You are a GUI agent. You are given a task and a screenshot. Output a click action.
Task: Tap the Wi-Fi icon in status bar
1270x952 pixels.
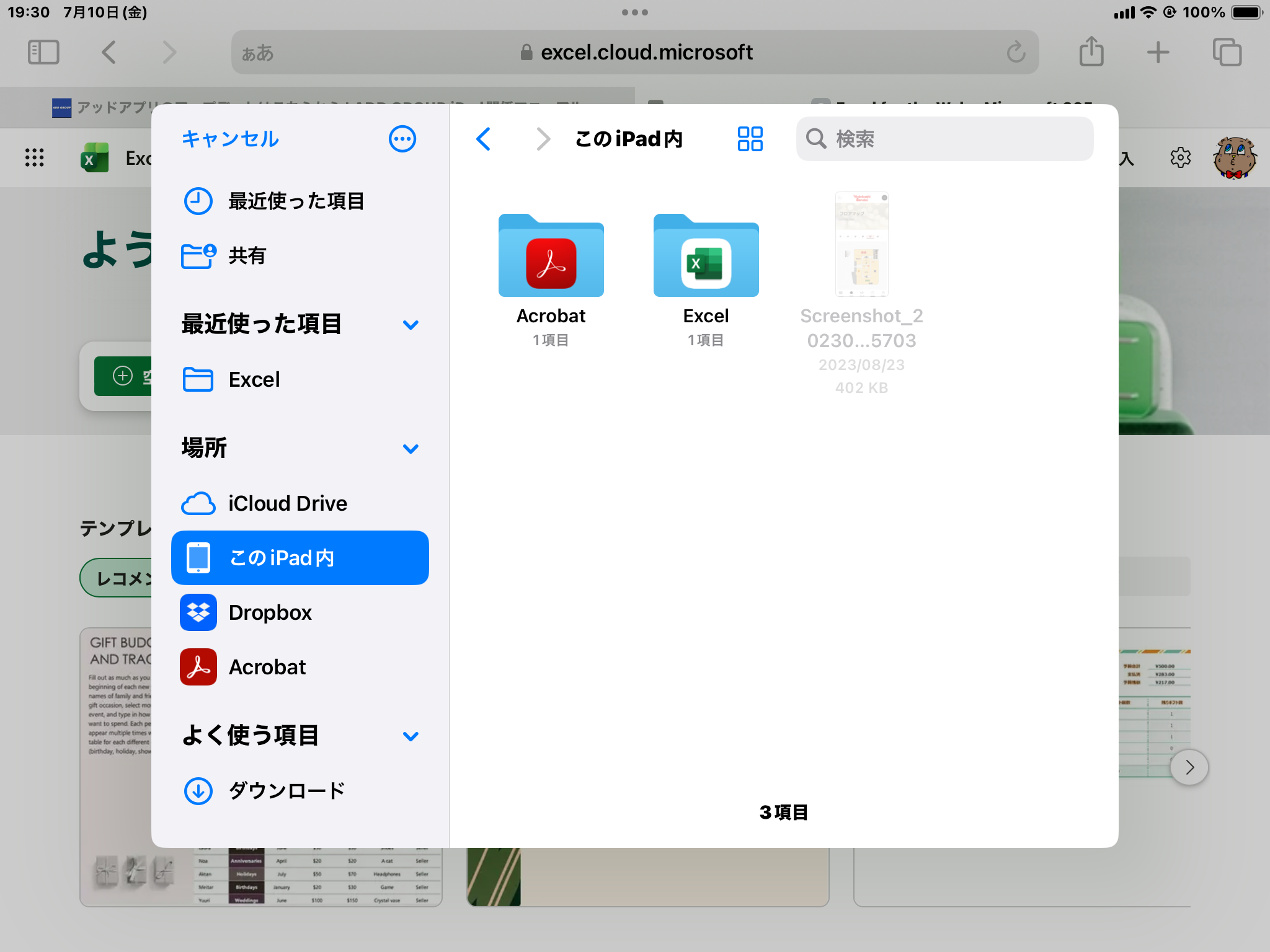pos(1149,12)
